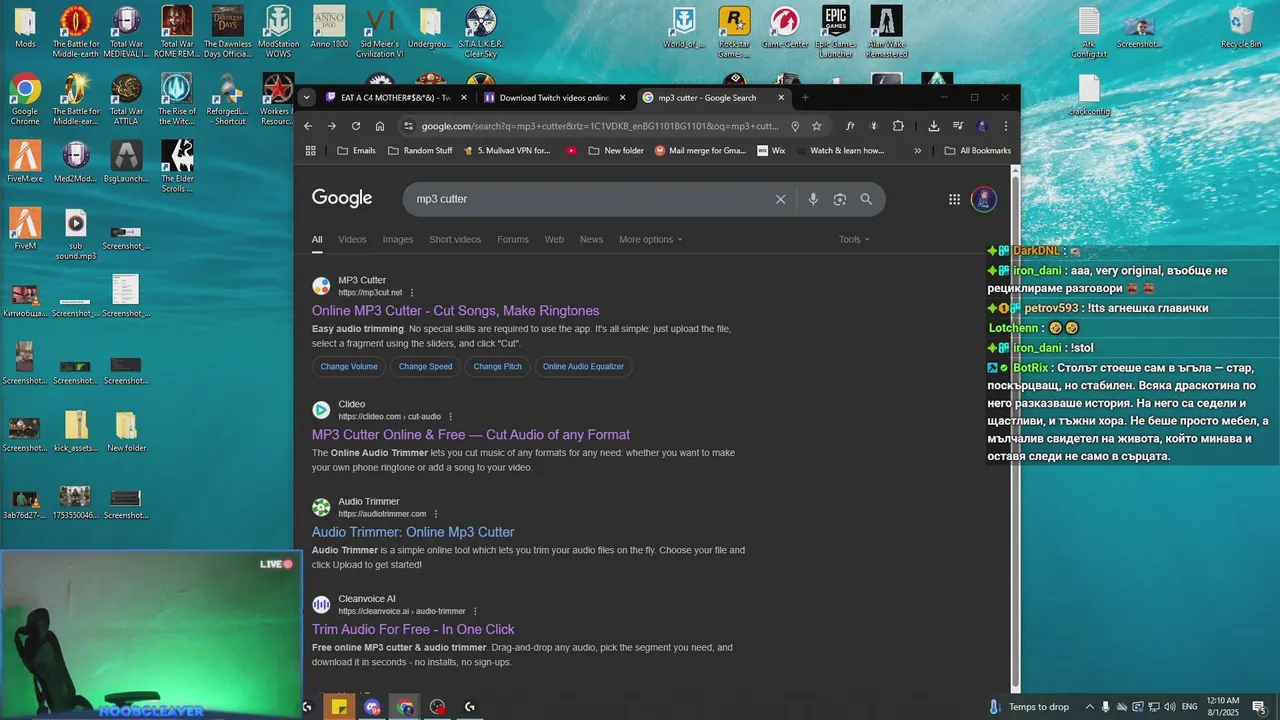Search by image with Google Lens icon
1280x720 pixels.
[x=840, y=199]
